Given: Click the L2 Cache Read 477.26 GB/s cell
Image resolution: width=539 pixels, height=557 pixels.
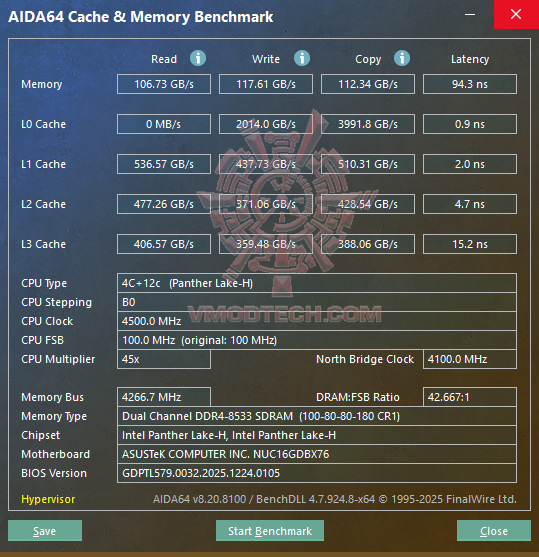Looking at the screenshot, I should click(x=164, y=204).
